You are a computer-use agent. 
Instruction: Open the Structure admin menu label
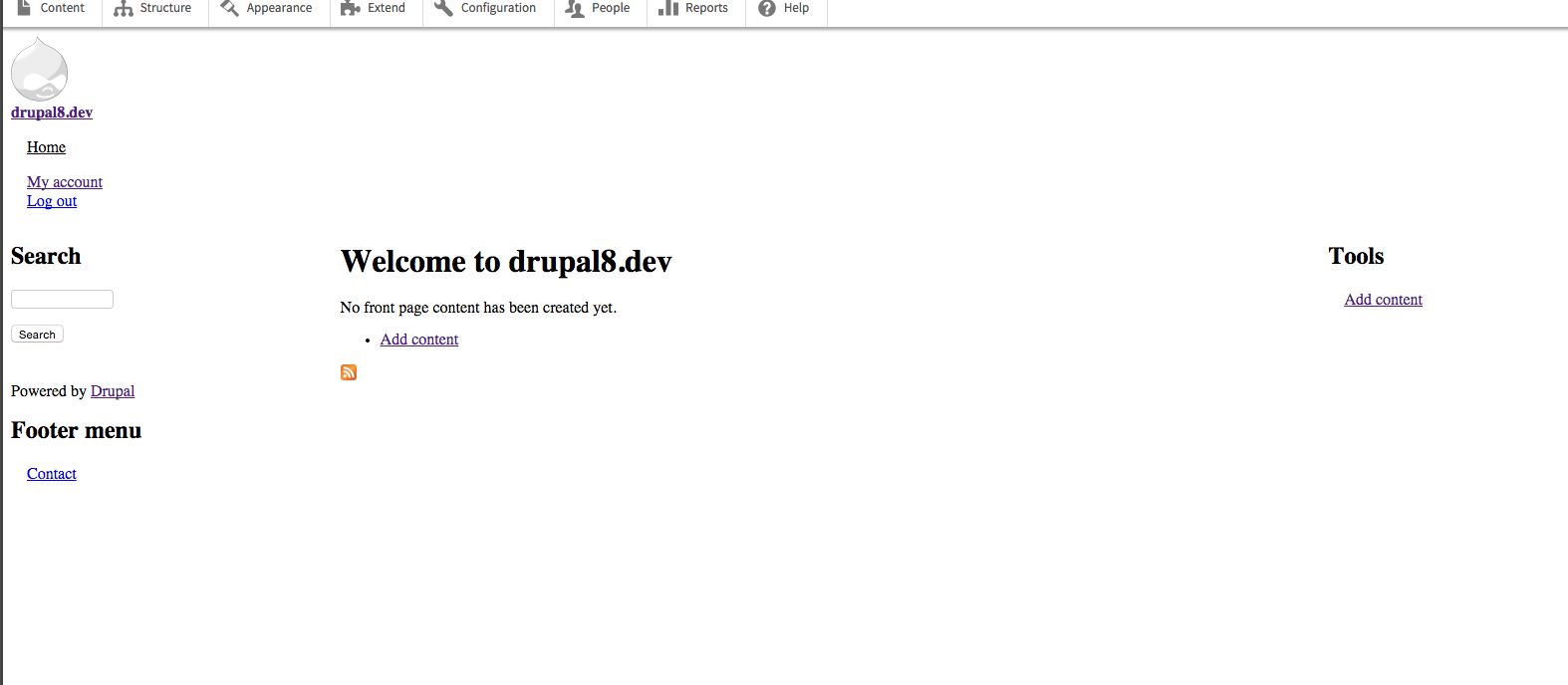coord(165,8)
